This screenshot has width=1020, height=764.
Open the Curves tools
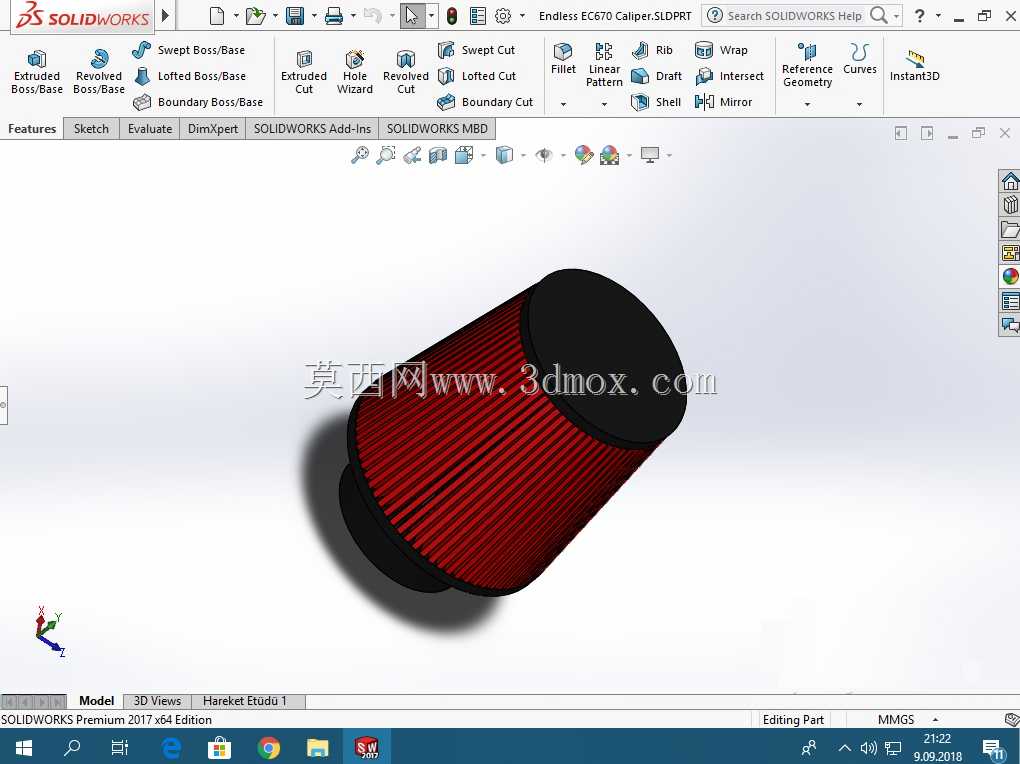click(859, 59)
